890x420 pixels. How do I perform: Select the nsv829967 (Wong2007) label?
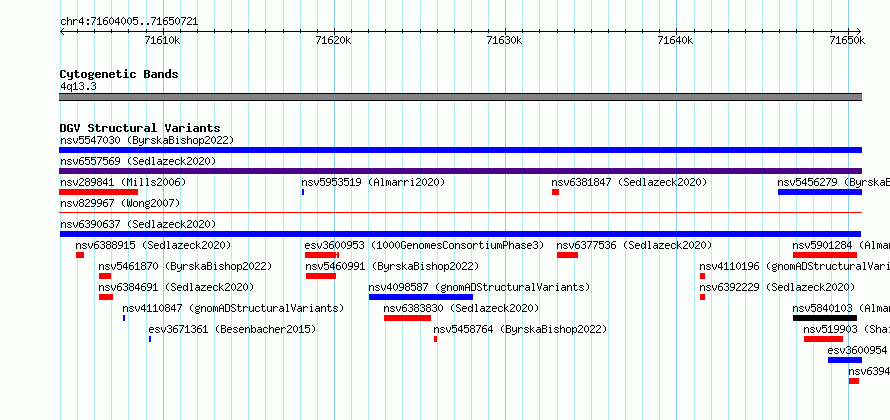(x=120, y=203)
